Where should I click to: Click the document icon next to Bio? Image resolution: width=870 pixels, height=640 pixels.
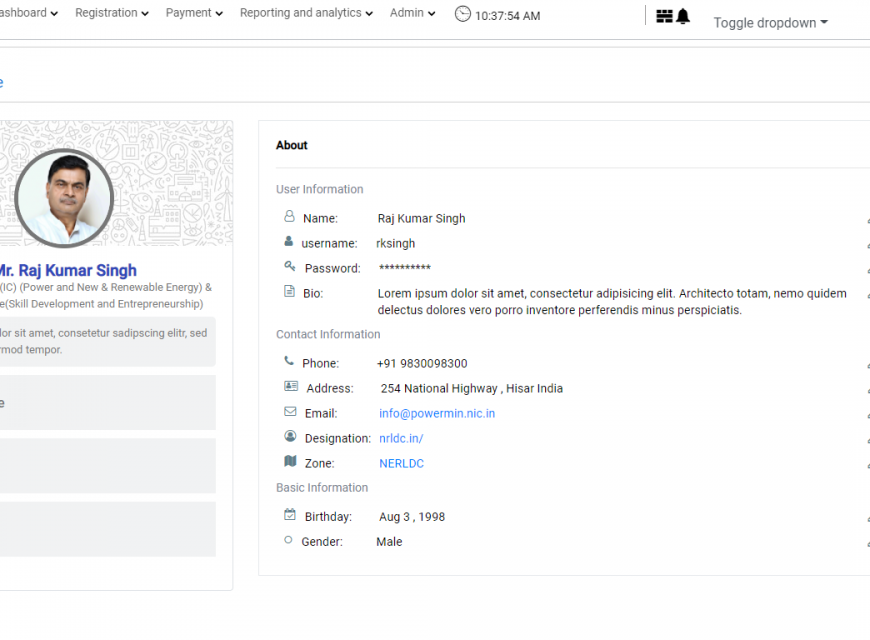point(290,292)
